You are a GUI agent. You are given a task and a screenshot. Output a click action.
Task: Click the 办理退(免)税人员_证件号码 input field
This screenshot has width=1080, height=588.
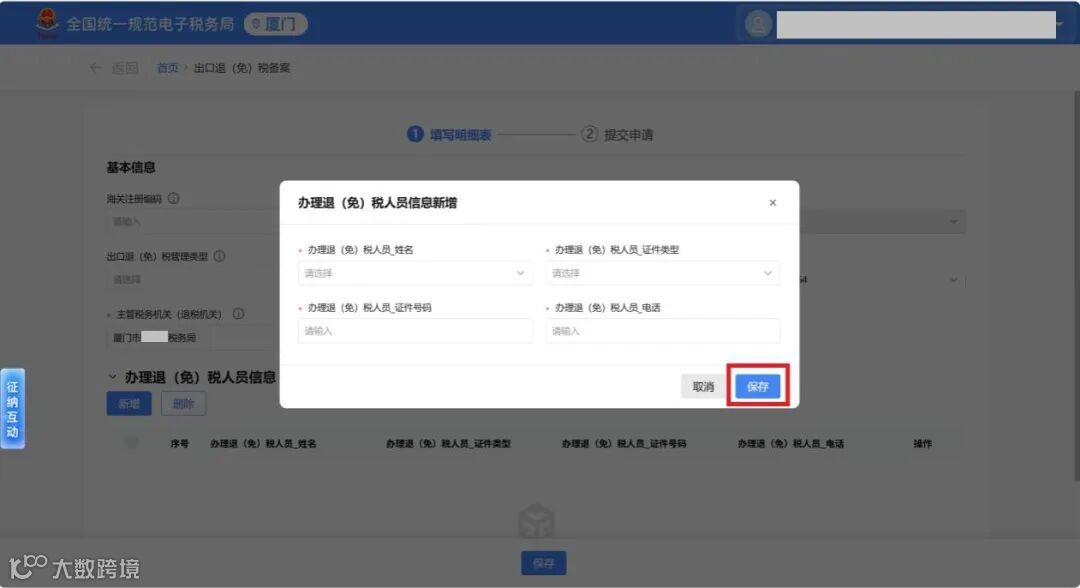(415, 331)
